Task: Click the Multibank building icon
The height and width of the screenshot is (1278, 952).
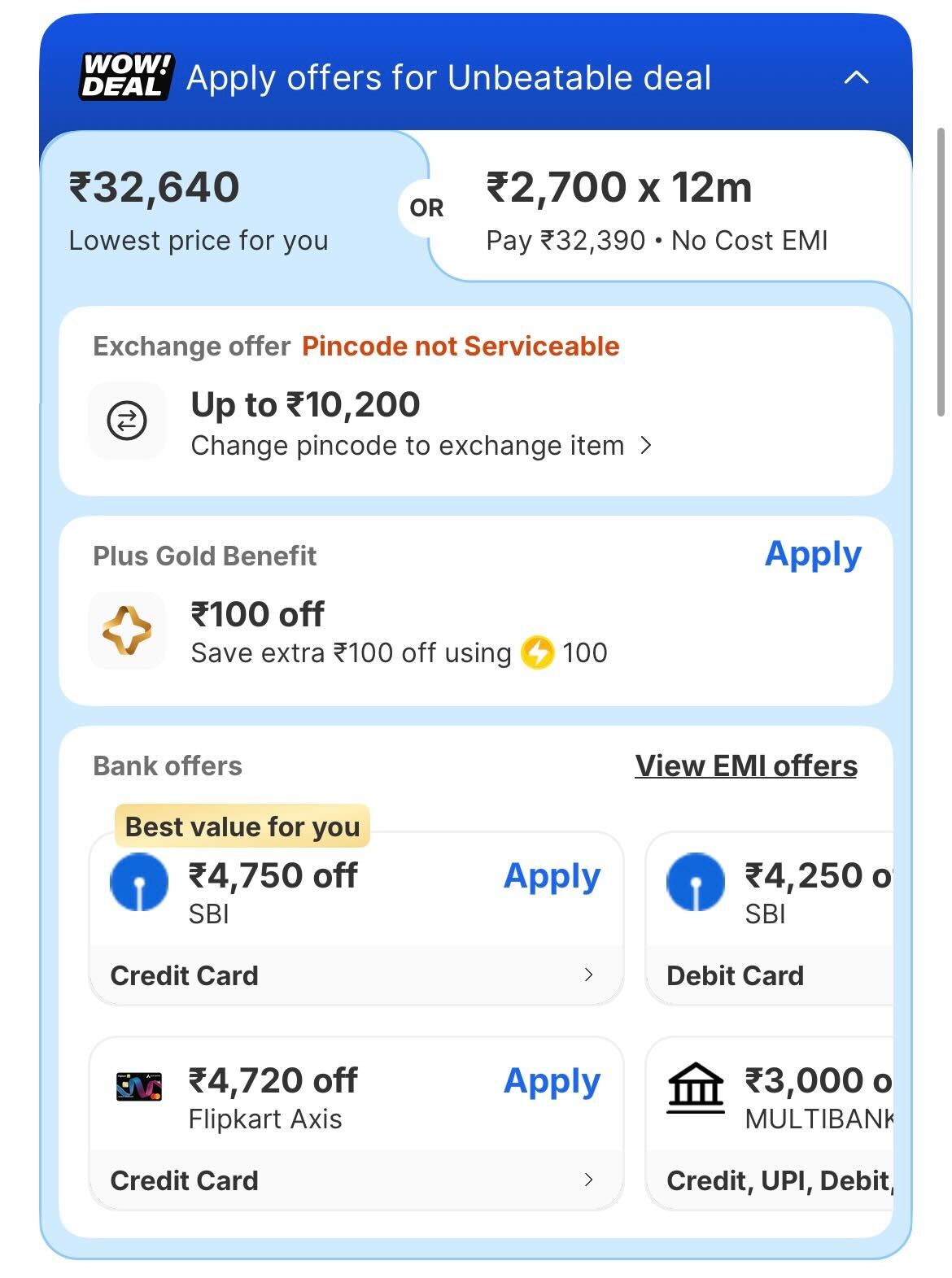Action: coord(695,1087)
